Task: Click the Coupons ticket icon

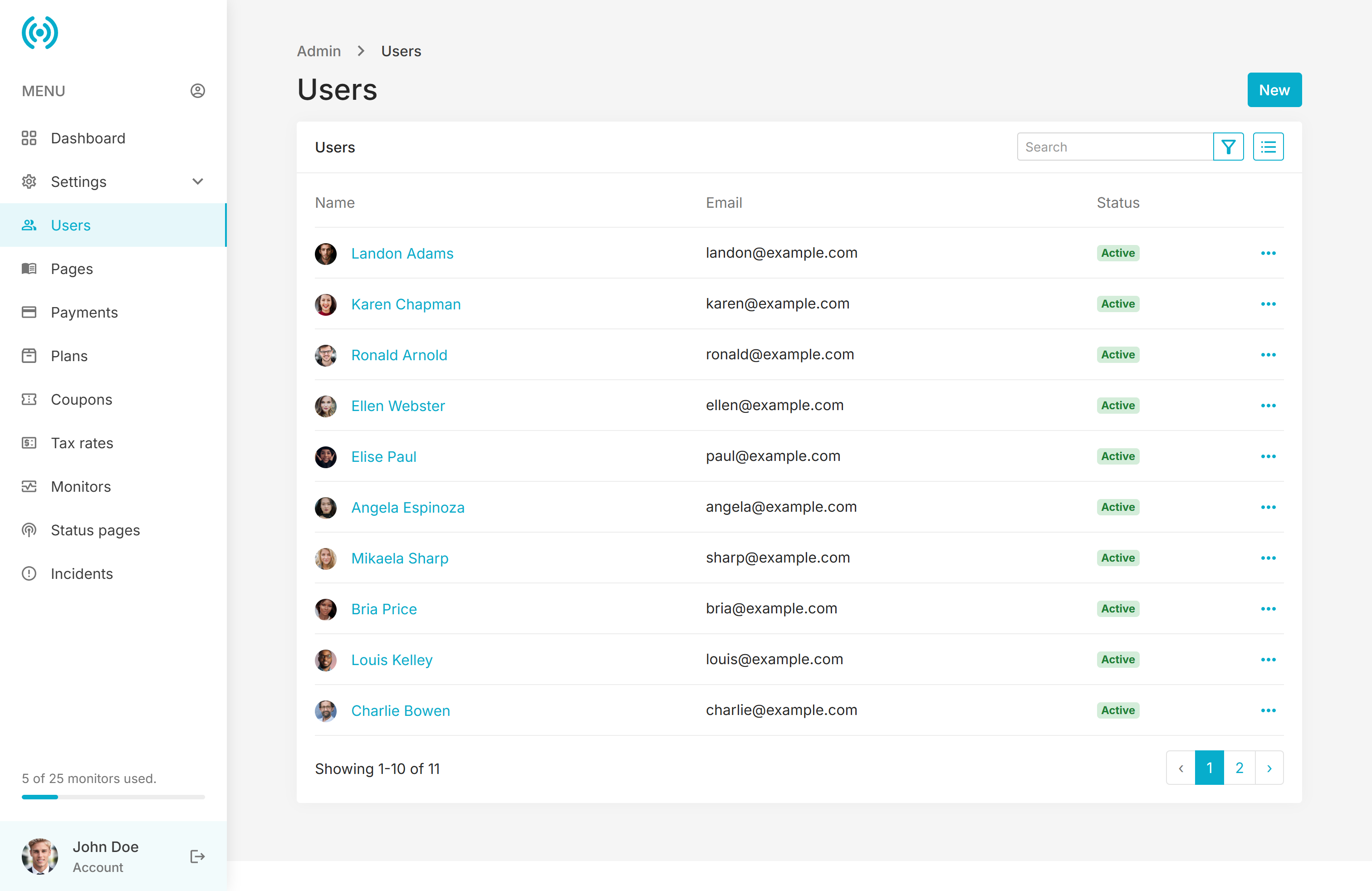Action: (x=29, y=399)
